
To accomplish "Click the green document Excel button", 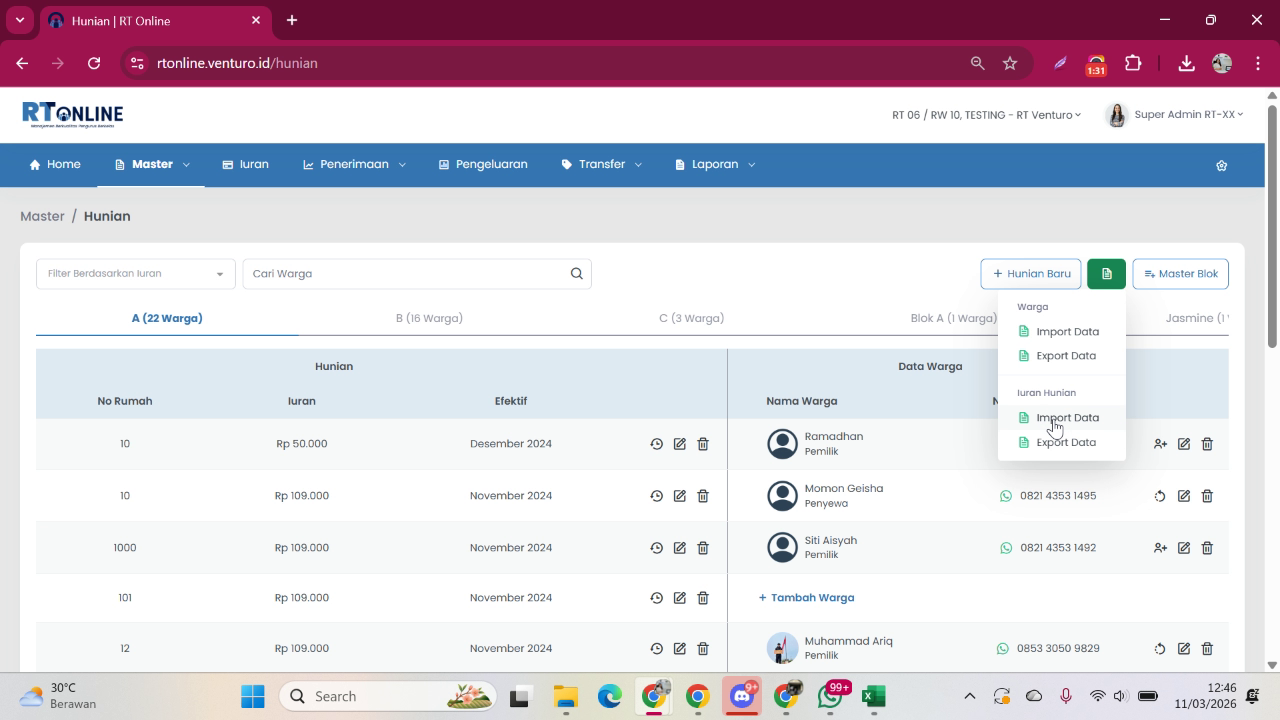I will 1106,274.
